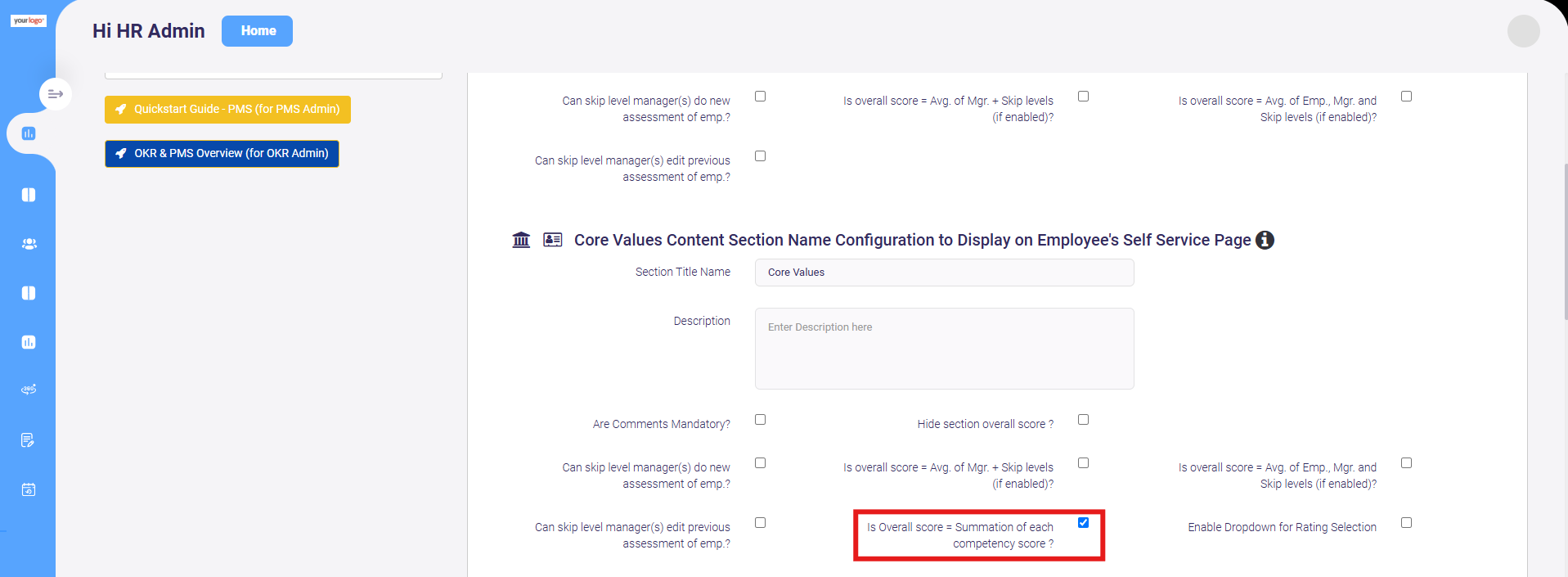Toggle the sidebar expand arrow icon
The image size is (1568, 577).
click(56, 94)
